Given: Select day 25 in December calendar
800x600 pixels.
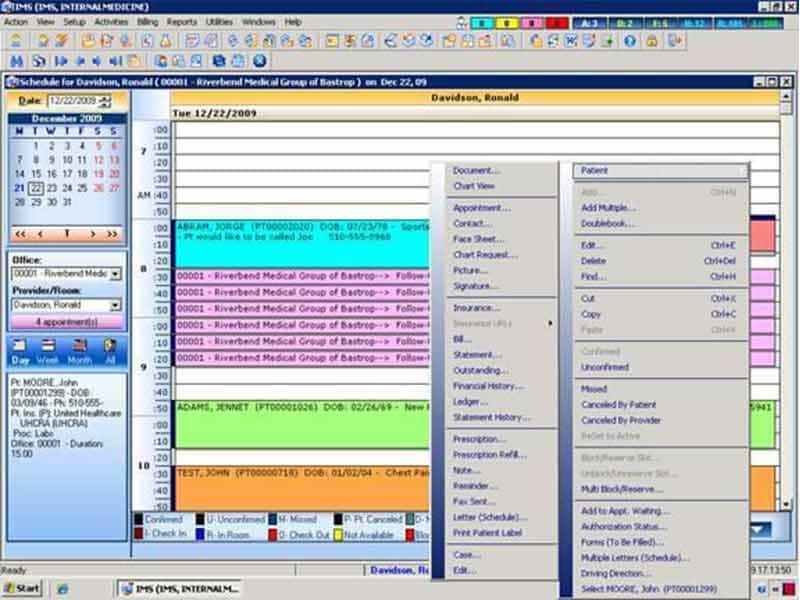Looking at the screenshot, I should click(83, 188).
